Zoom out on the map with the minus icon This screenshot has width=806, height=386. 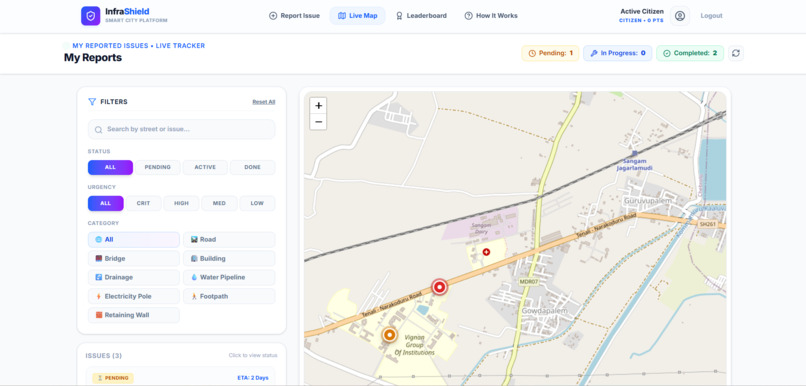pyautogui.click(x=318, y=122)
